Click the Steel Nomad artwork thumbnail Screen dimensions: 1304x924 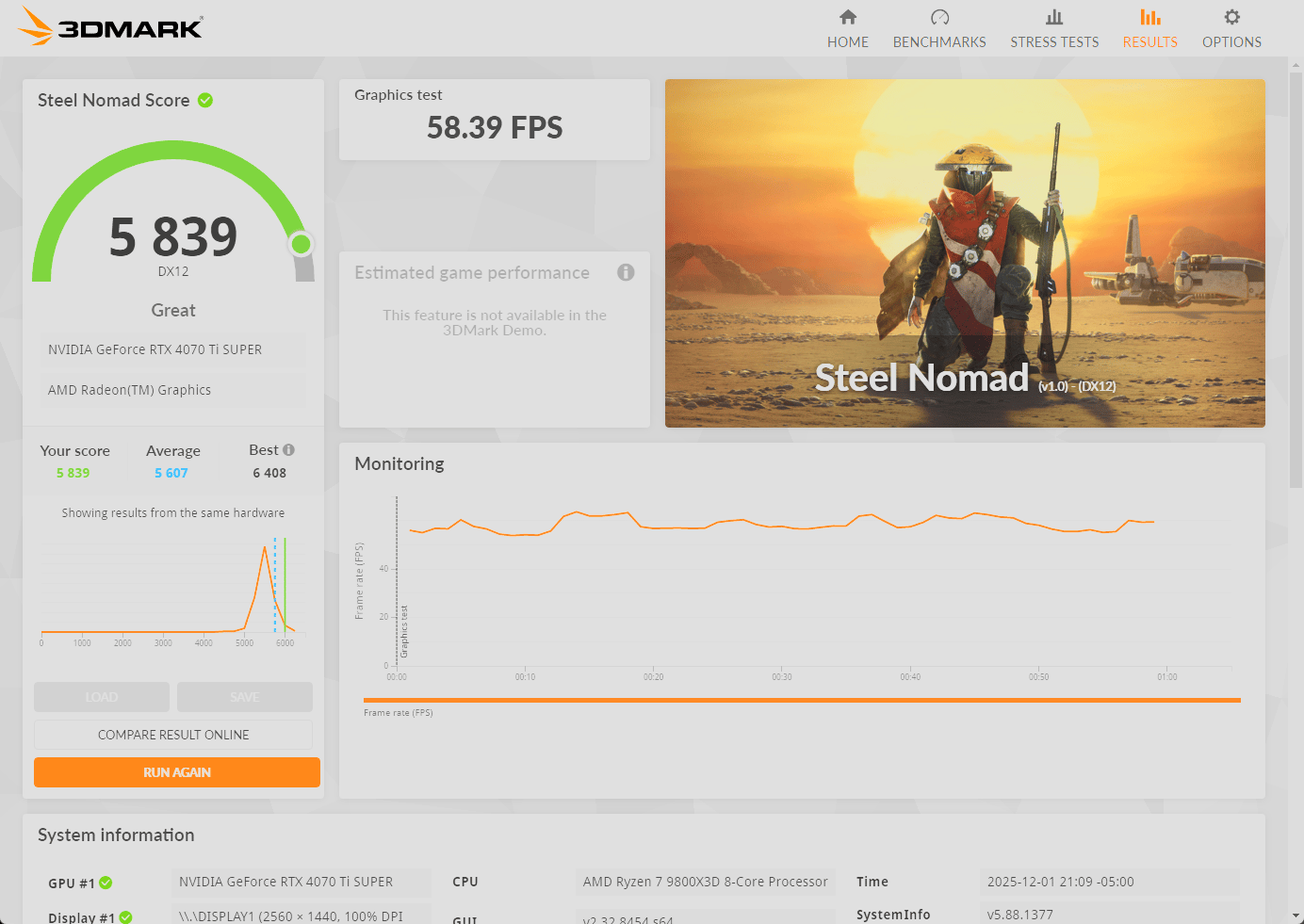[965, 253]
